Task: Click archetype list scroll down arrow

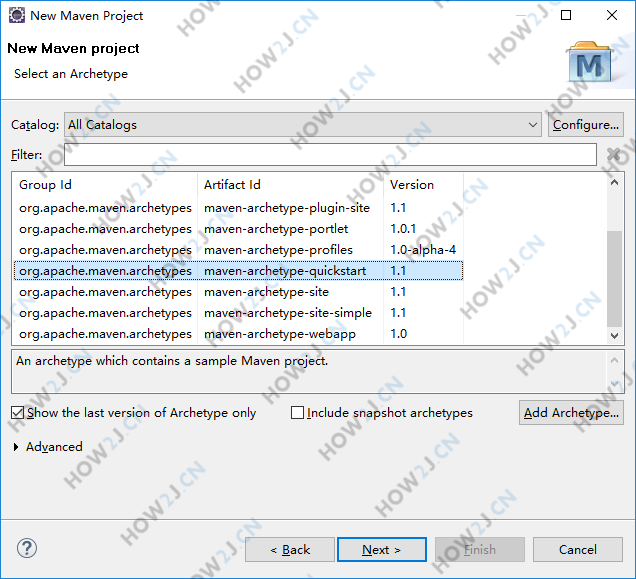Action: click(x=615, y=336)
